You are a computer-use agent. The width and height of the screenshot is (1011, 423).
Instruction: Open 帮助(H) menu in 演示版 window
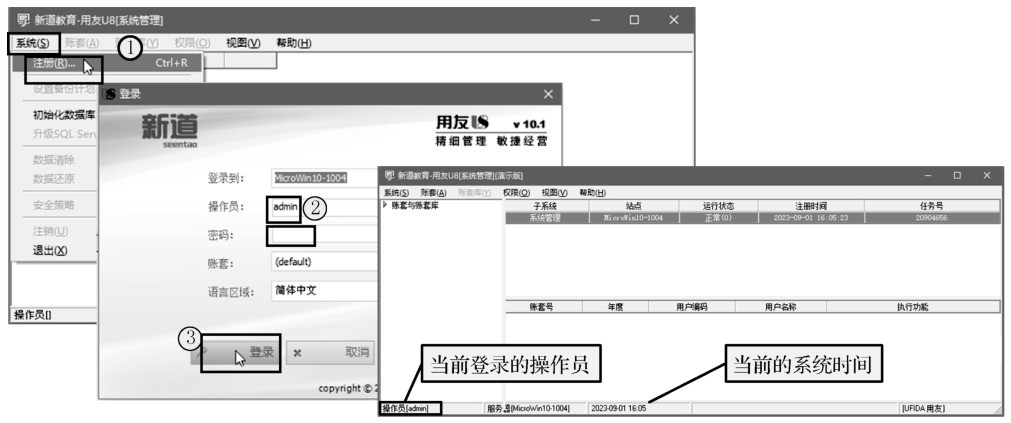click(592, 192)
